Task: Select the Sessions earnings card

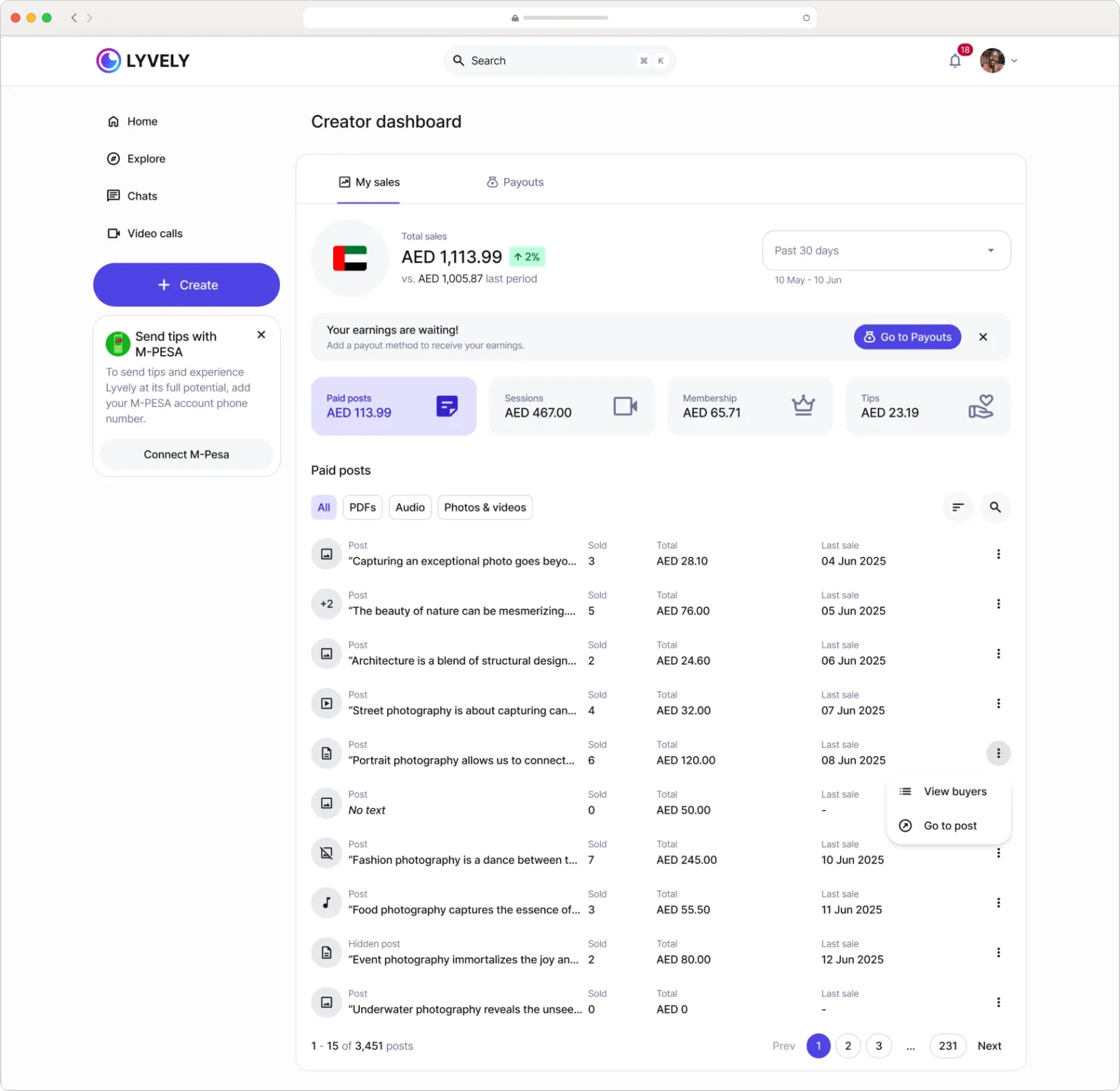Action: click(572, 406)
